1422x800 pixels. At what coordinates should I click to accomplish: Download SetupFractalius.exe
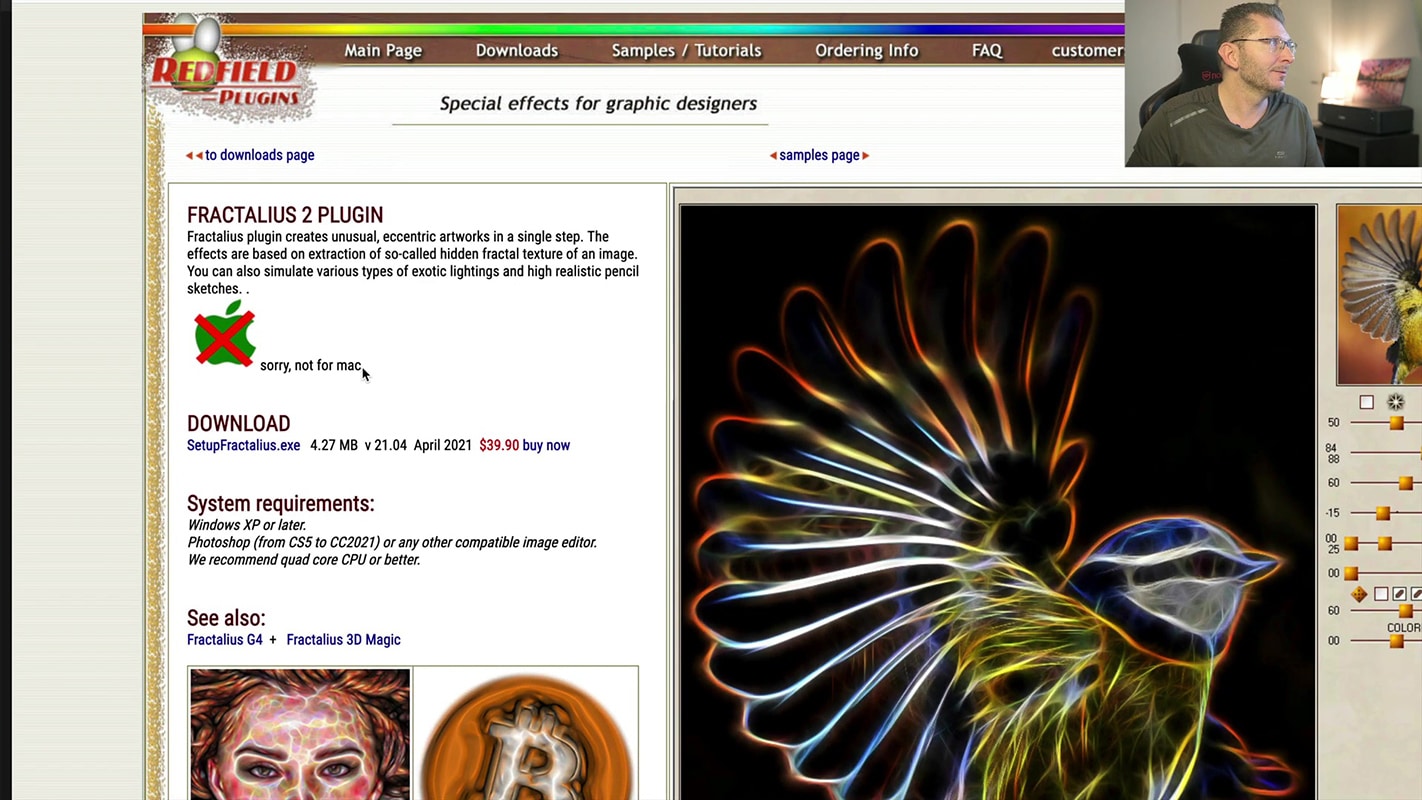pyautogui.click(x=243, y=445)
